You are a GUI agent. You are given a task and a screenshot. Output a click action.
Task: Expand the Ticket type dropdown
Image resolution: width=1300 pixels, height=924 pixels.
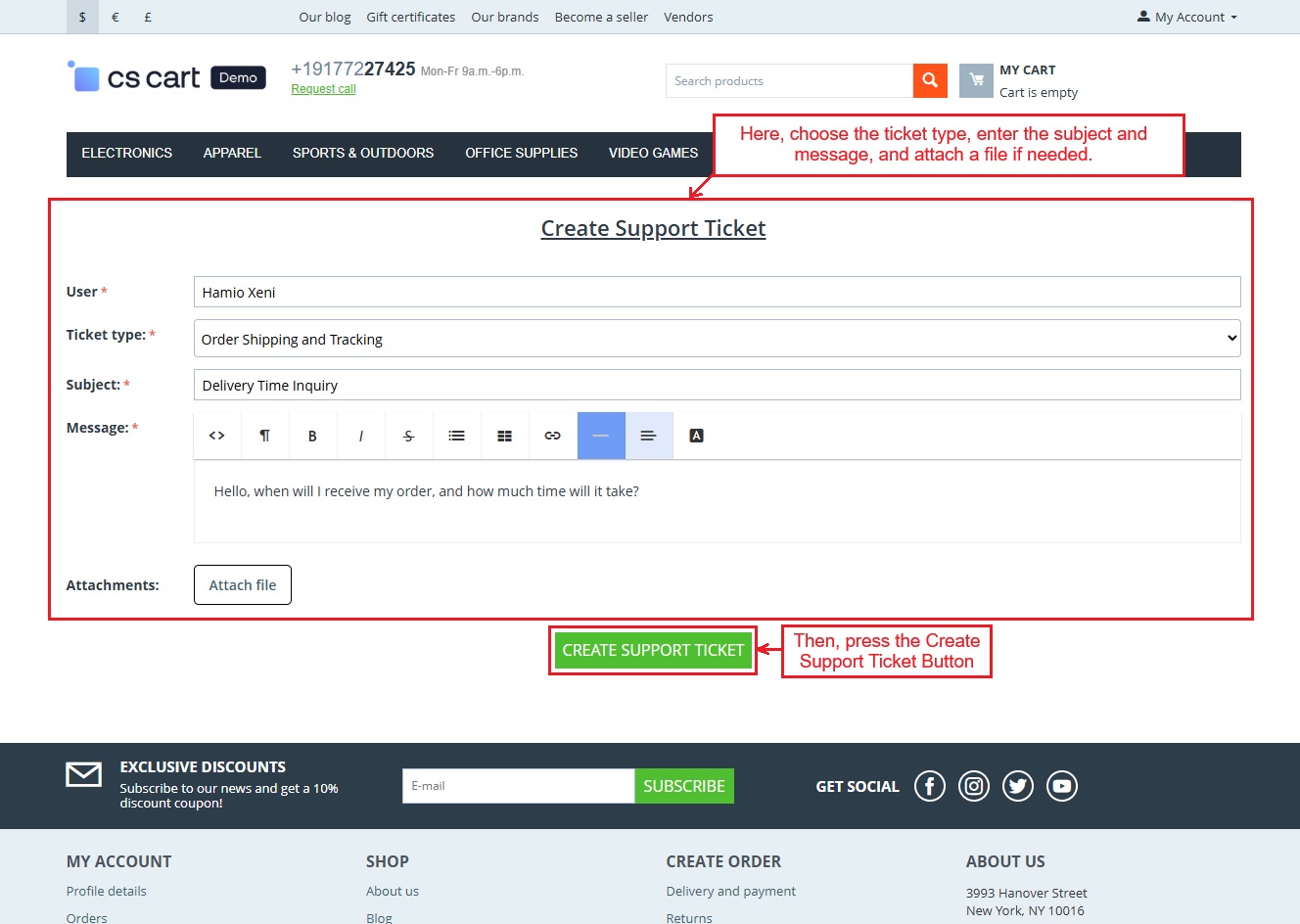(717, 339)
